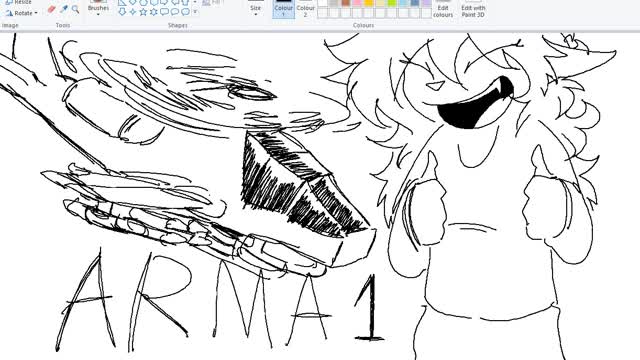640x360 pixels.
Task: Click the Edit colours button
Action: point(443,9)
